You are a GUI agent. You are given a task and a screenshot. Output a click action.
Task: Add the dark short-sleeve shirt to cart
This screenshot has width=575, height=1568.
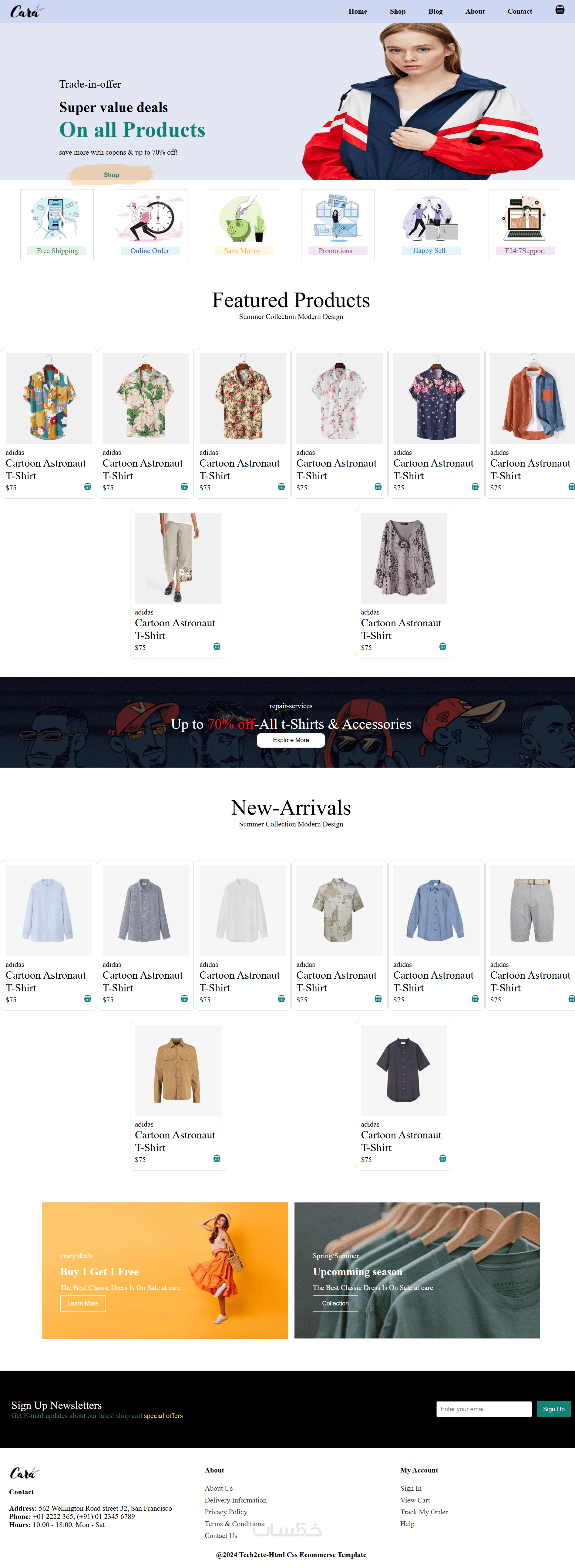coord(442,1158)
